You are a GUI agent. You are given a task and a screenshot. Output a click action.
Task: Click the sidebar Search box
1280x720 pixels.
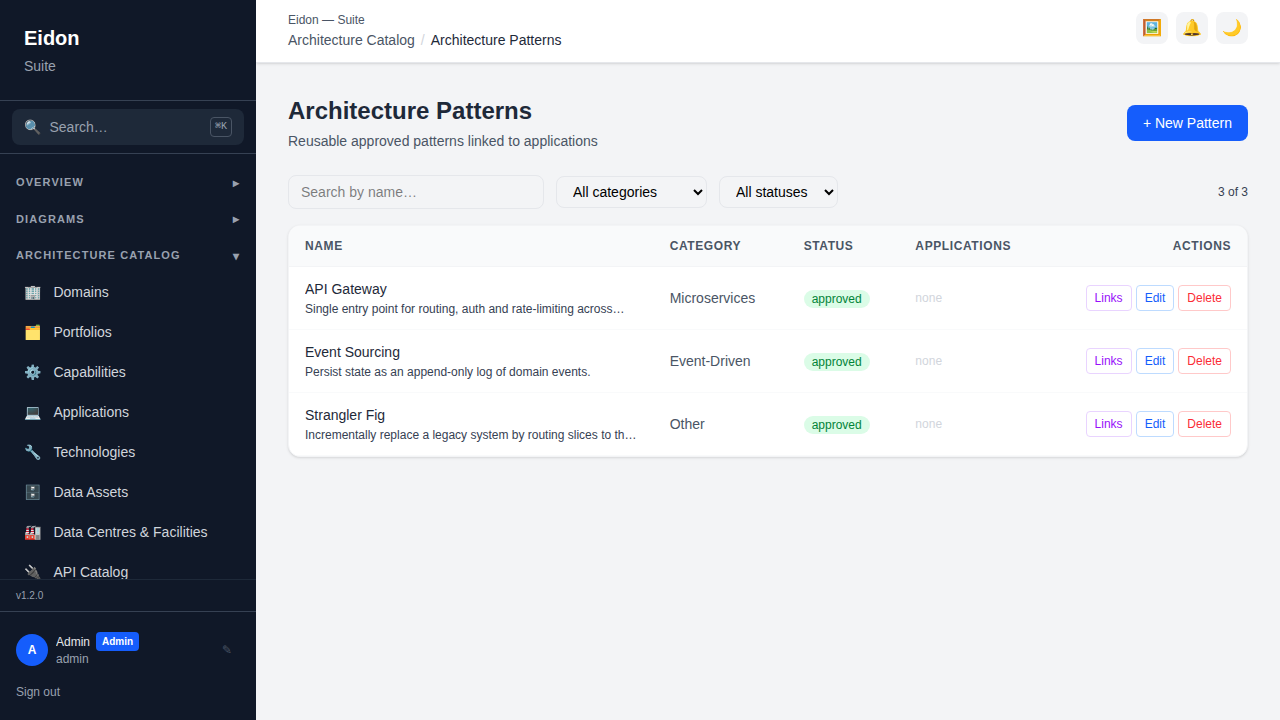pos(128,127)
